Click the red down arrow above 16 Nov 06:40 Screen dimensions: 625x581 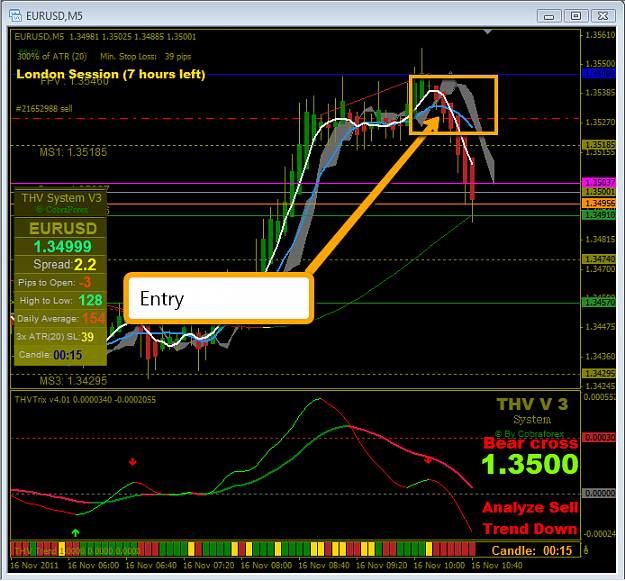pos(133,462)
